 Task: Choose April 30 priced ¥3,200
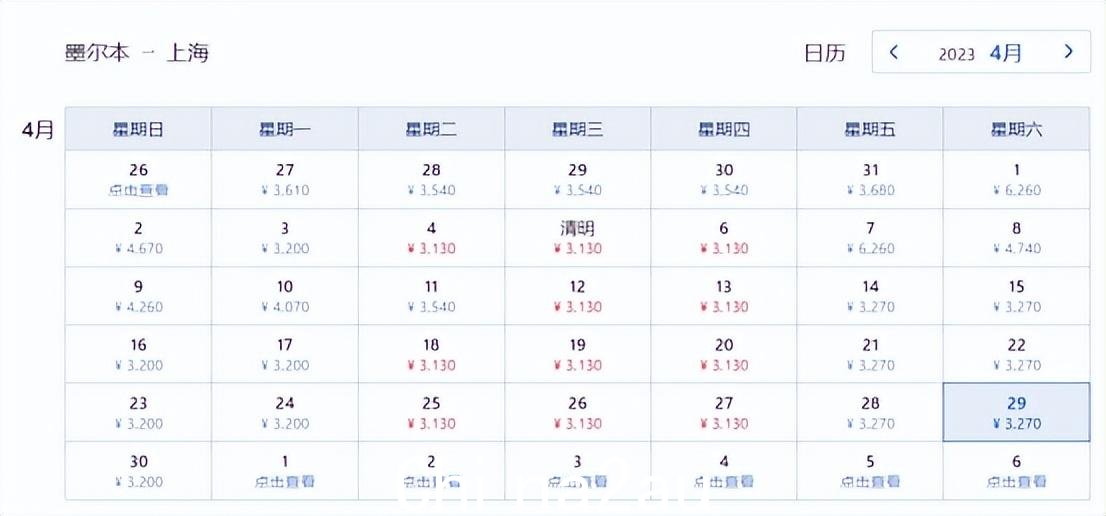coord(138,471)
